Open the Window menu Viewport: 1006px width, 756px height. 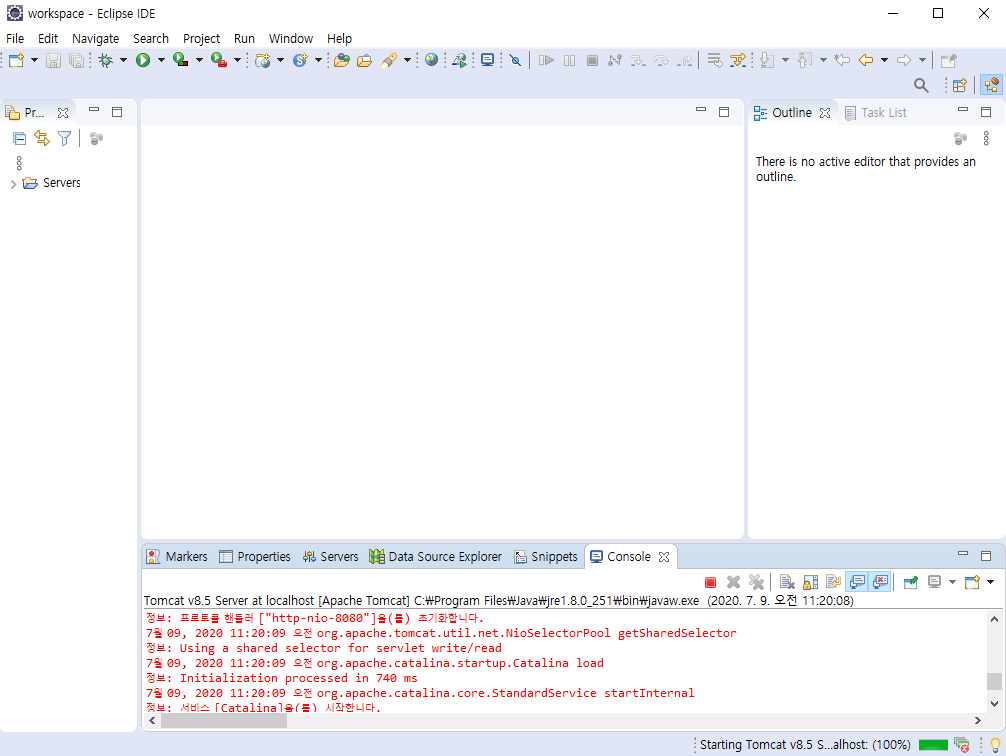[291, 39]
